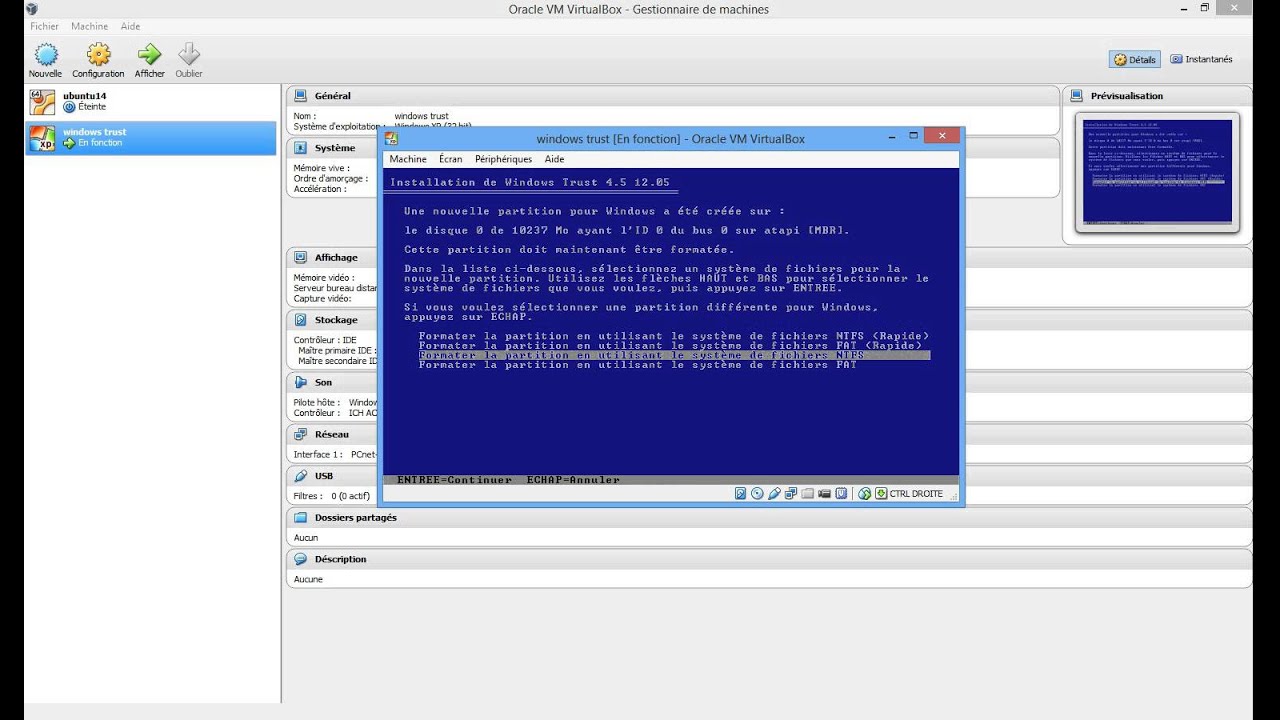
Task: Click 'En fonction' status under windows trust
Action: click(100, 143)
